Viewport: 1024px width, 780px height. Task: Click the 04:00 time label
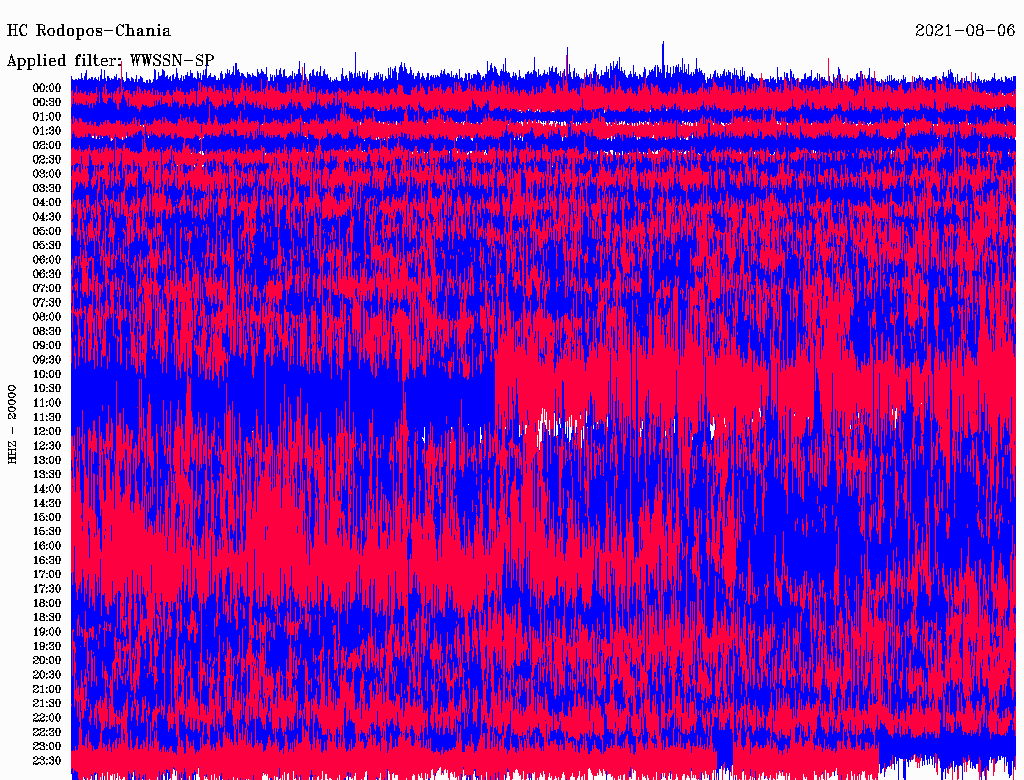[47, 203]
